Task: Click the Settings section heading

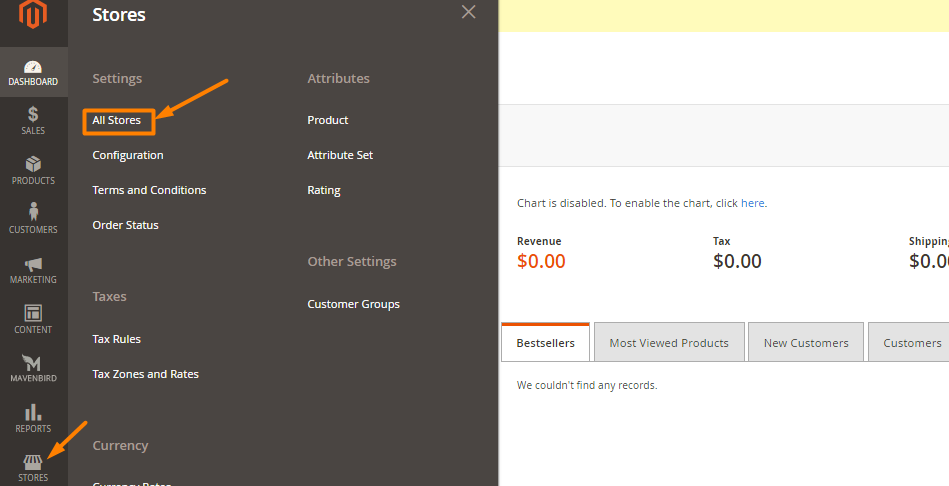Action: click(x=117, y=79)
